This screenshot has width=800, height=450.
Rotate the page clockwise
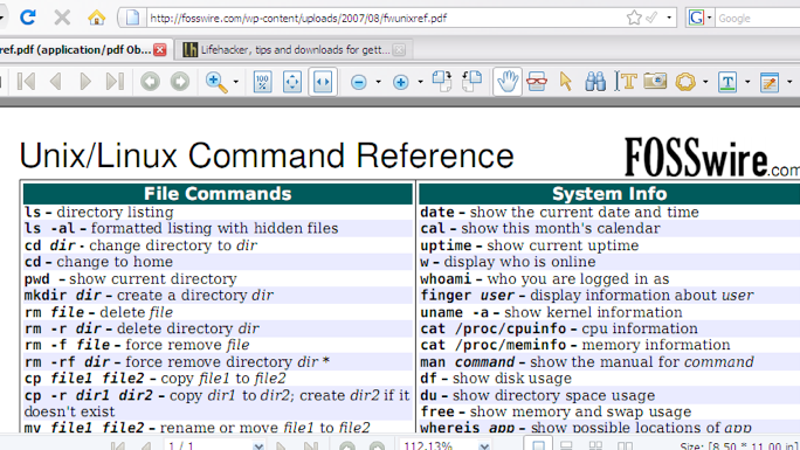(x=442, y=81)
